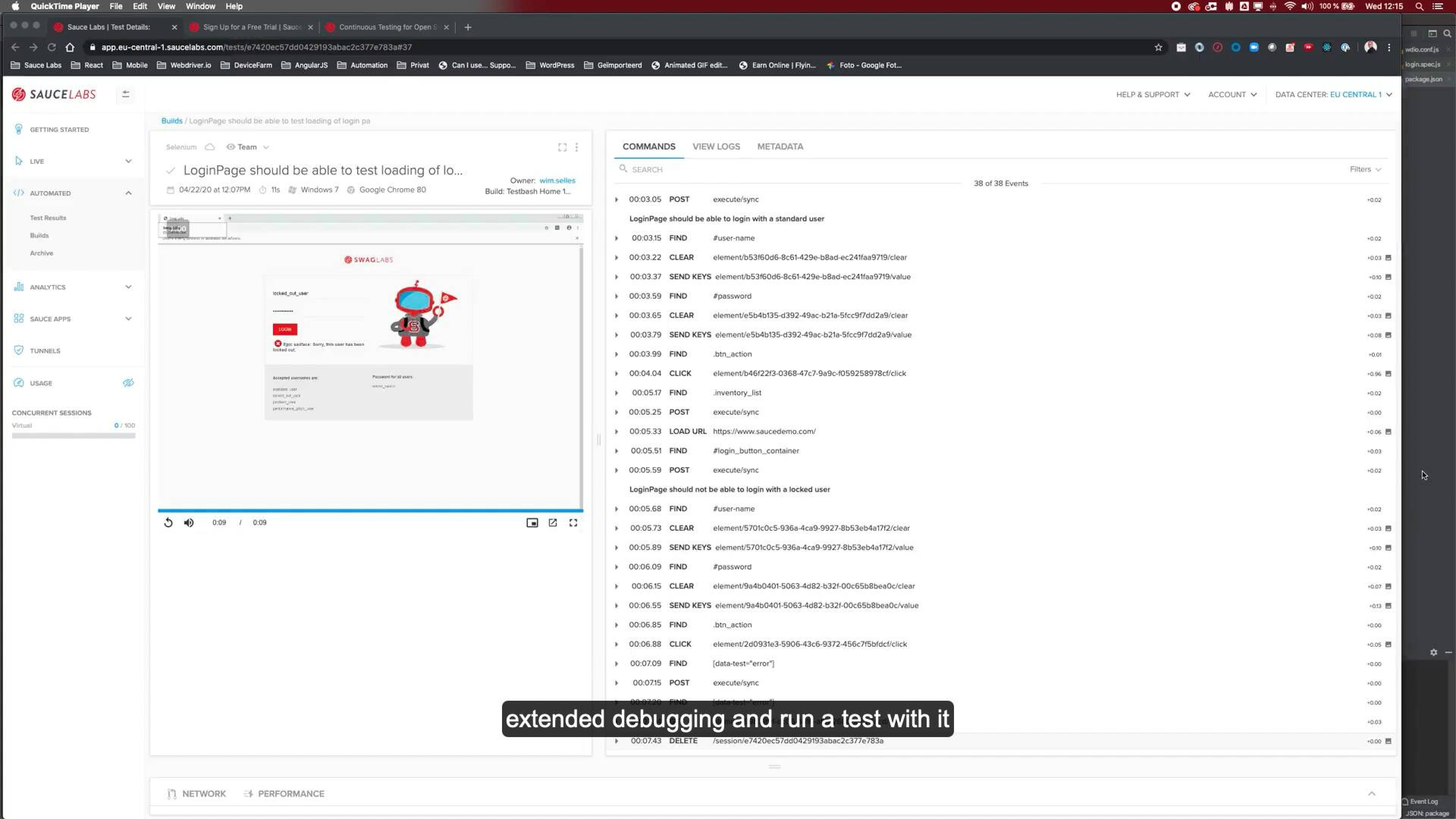1456x819 pixels.
Task: Collapse the Automated section
Action: tap(128, 193)
